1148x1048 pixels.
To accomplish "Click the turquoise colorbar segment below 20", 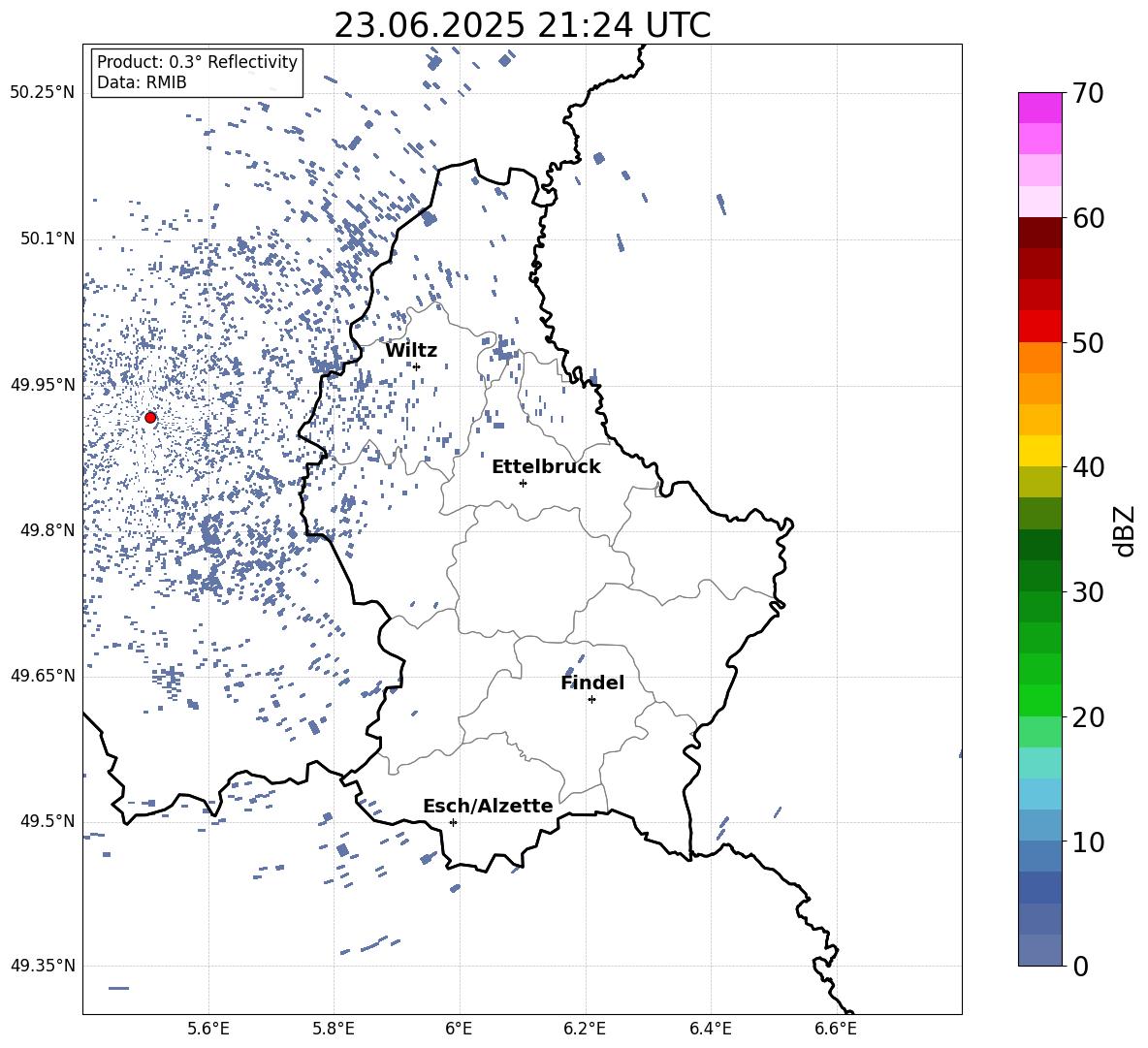I will click(1039, 763).
